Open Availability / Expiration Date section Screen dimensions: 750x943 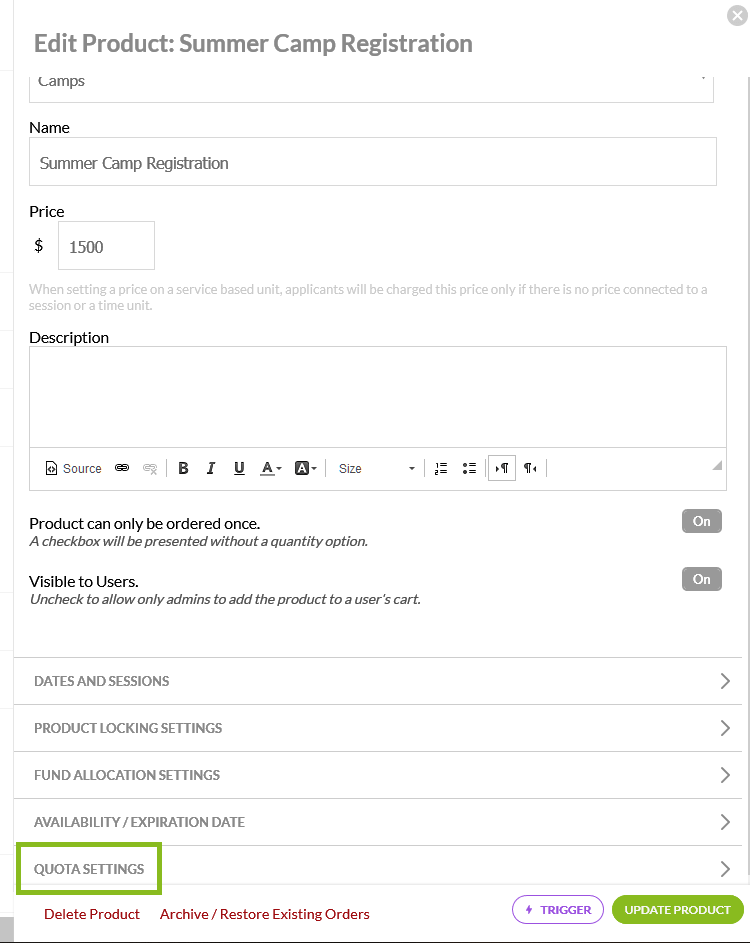[378, 822]
